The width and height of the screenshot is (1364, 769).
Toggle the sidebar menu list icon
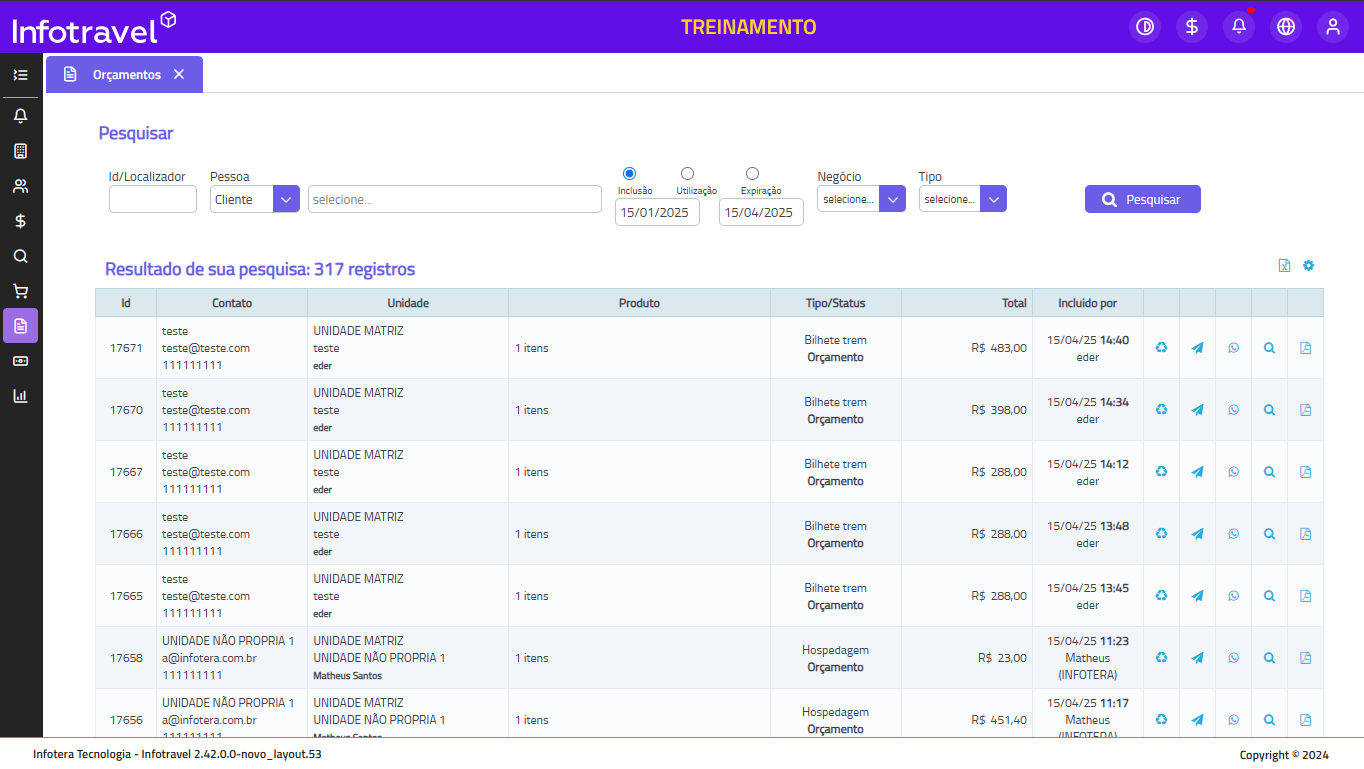(x=20, y=75)
